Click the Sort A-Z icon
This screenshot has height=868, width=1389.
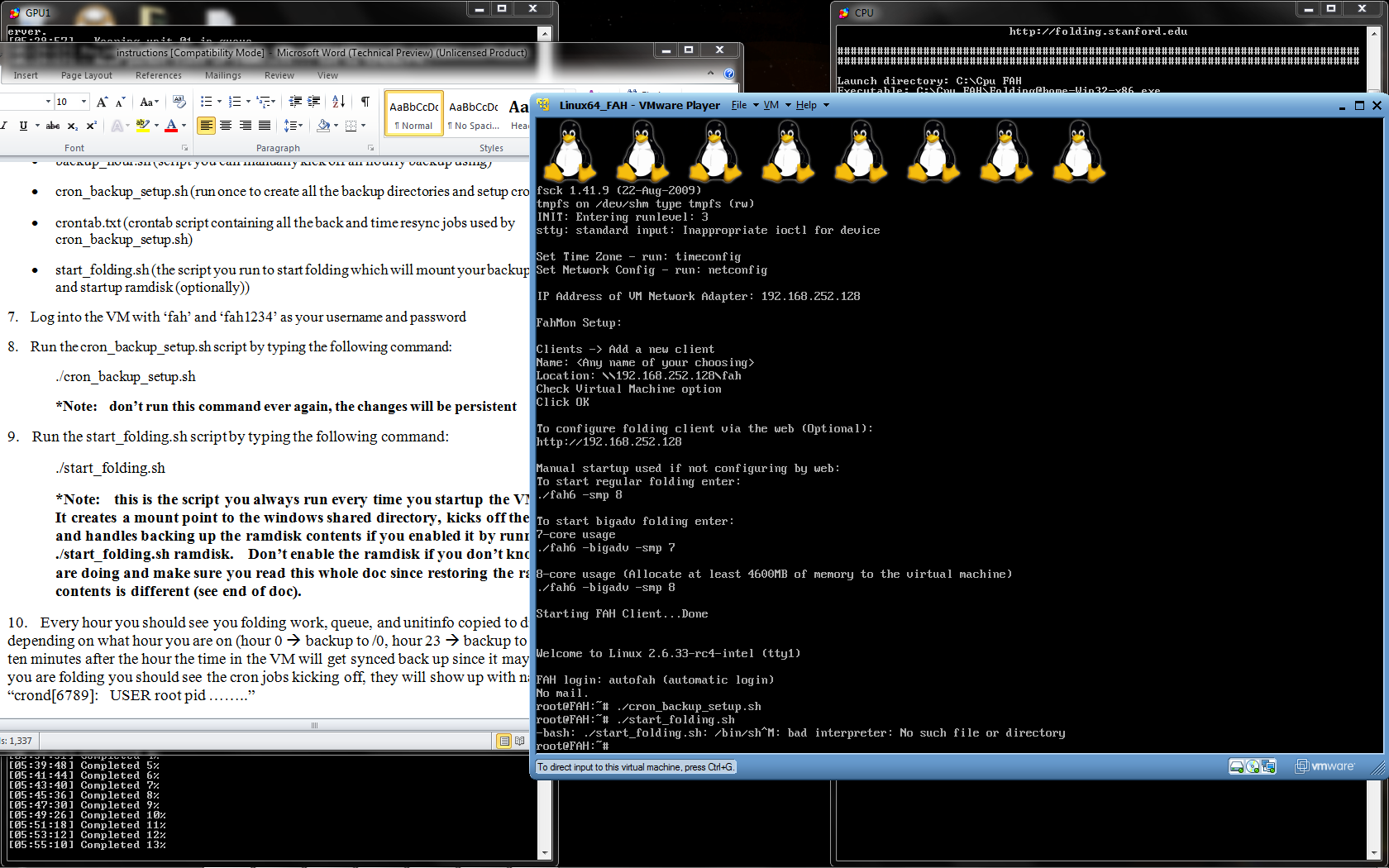click(338, 102)
